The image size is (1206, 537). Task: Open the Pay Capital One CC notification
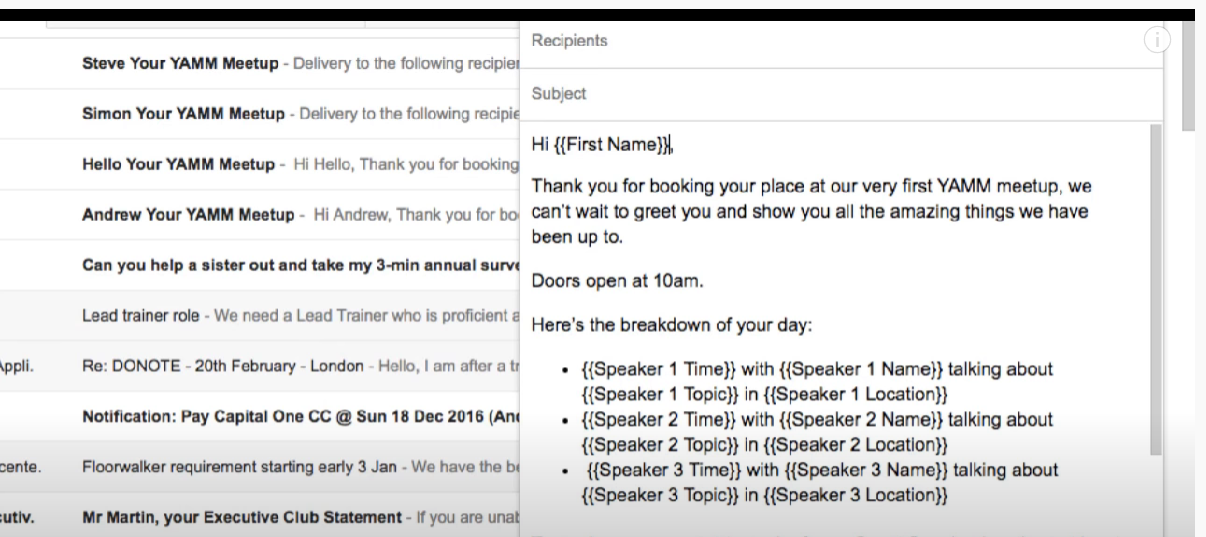pos(300,416)
